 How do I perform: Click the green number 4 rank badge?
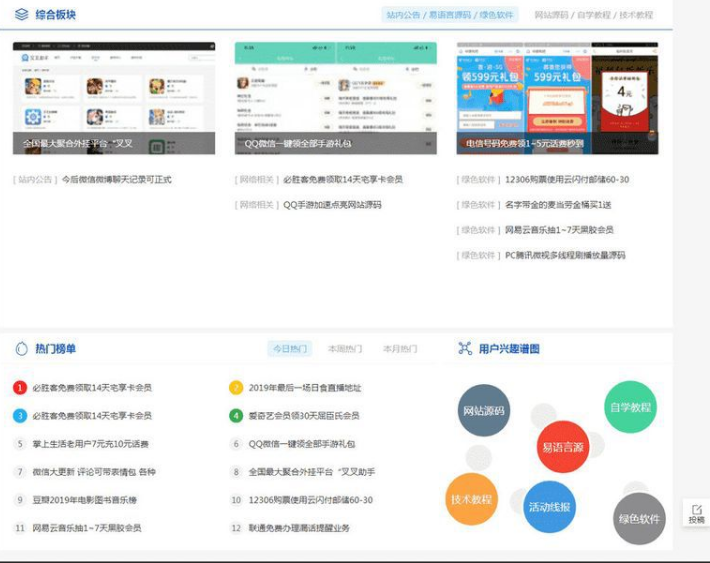pos(236,416)
